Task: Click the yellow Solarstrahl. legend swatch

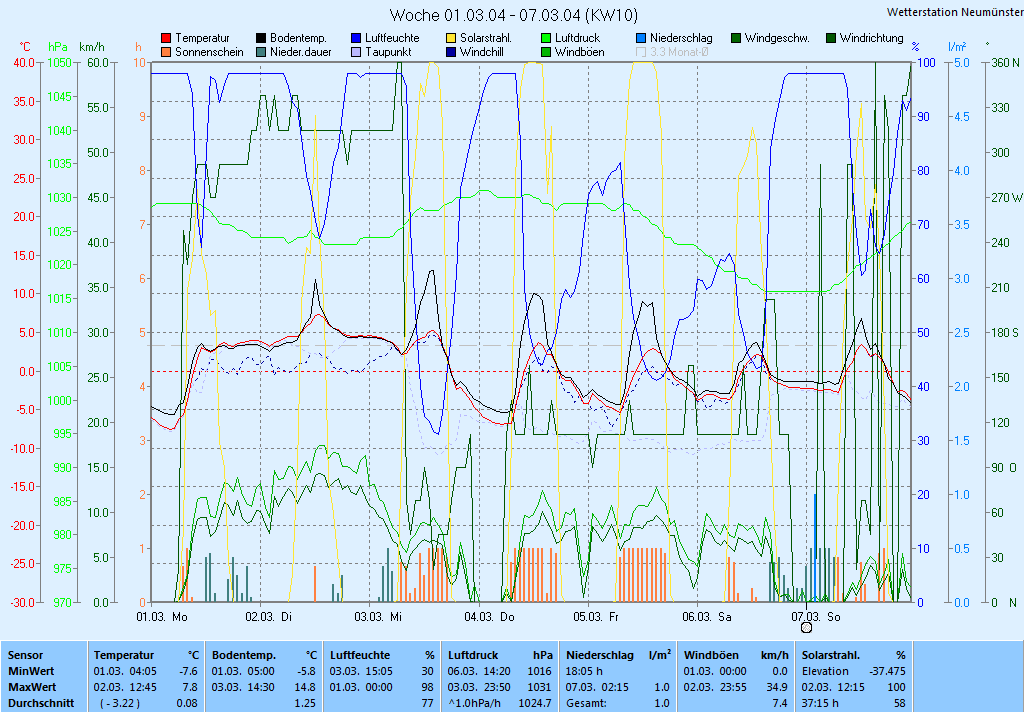Action: pyautogui.click(x=451, y=39)
